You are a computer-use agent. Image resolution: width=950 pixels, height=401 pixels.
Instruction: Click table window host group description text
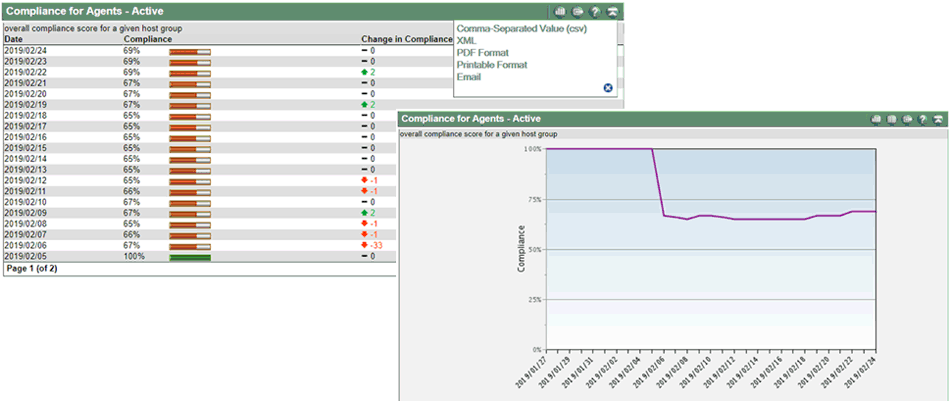click(93, 28)
